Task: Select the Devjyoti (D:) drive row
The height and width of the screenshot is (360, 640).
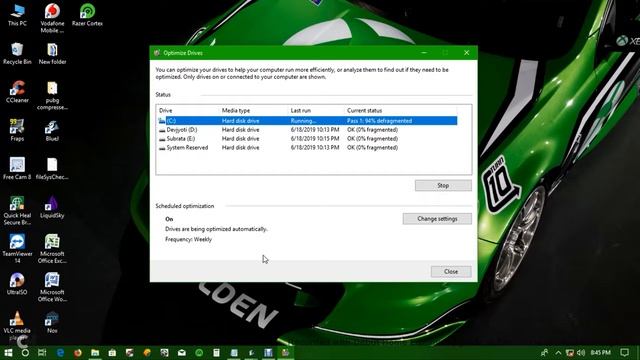Action: [x=307, y=130]
